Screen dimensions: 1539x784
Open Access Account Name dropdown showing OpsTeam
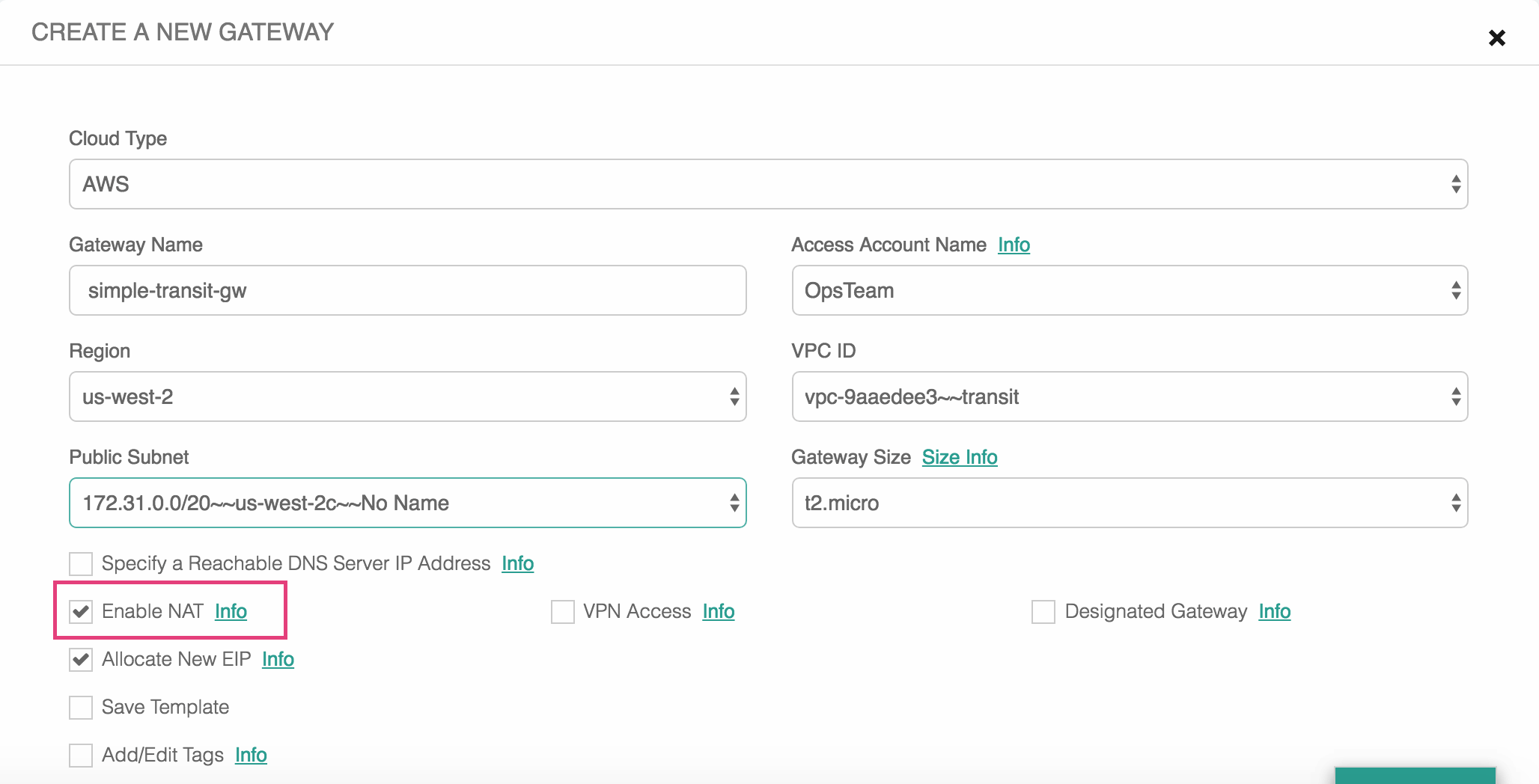tap(1129, 290)
